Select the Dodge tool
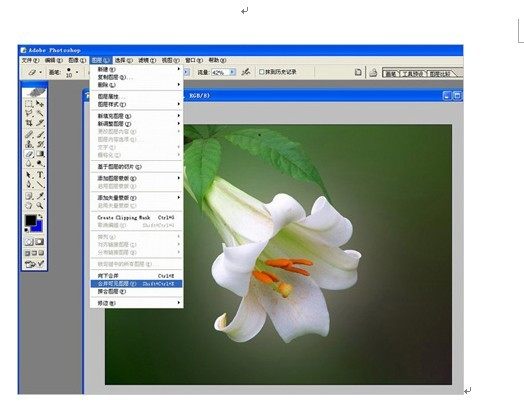 click(40, 163)
